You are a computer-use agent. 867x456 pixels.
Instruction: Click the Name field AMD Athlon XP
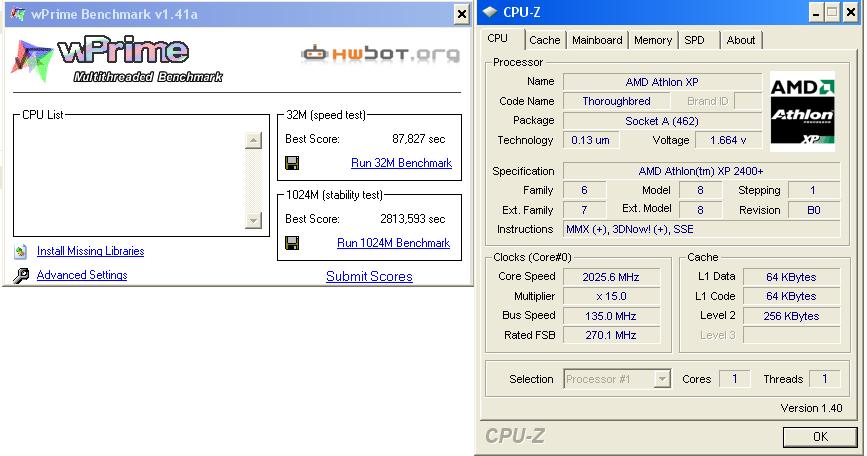662,82
